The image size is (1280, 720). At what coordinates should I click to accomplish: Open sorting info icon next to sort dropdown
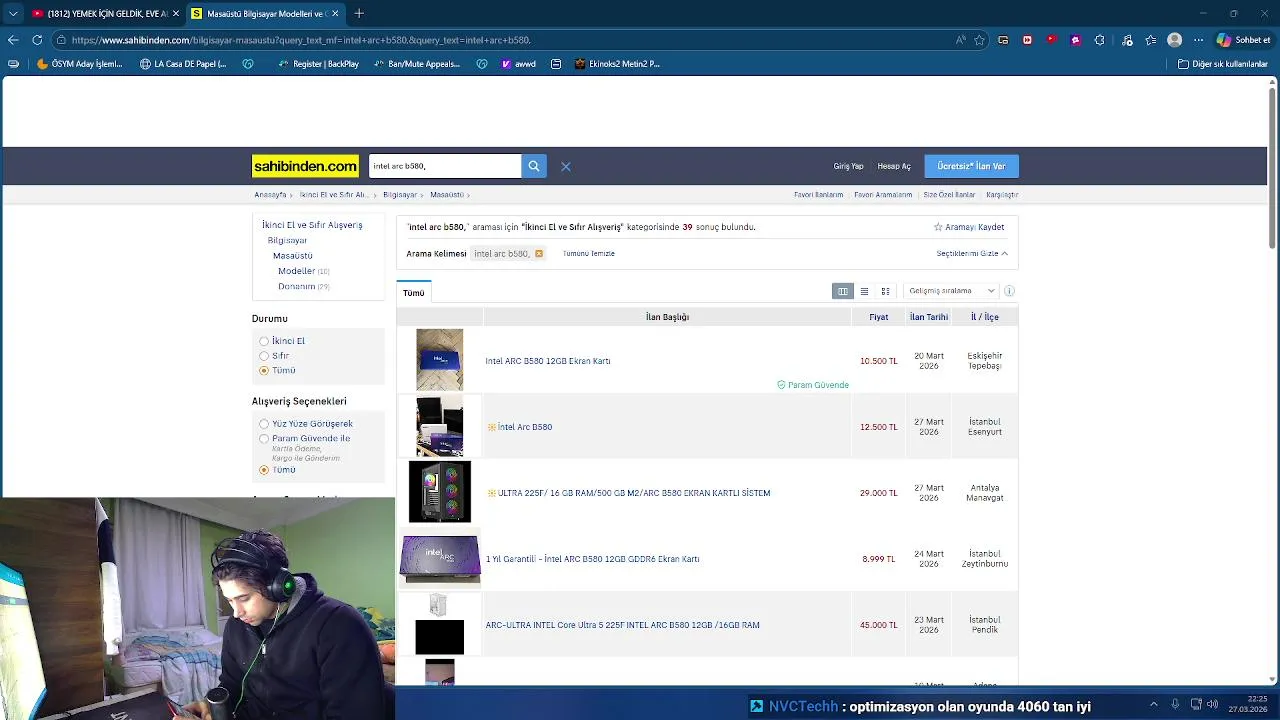tap(1009, 291)
